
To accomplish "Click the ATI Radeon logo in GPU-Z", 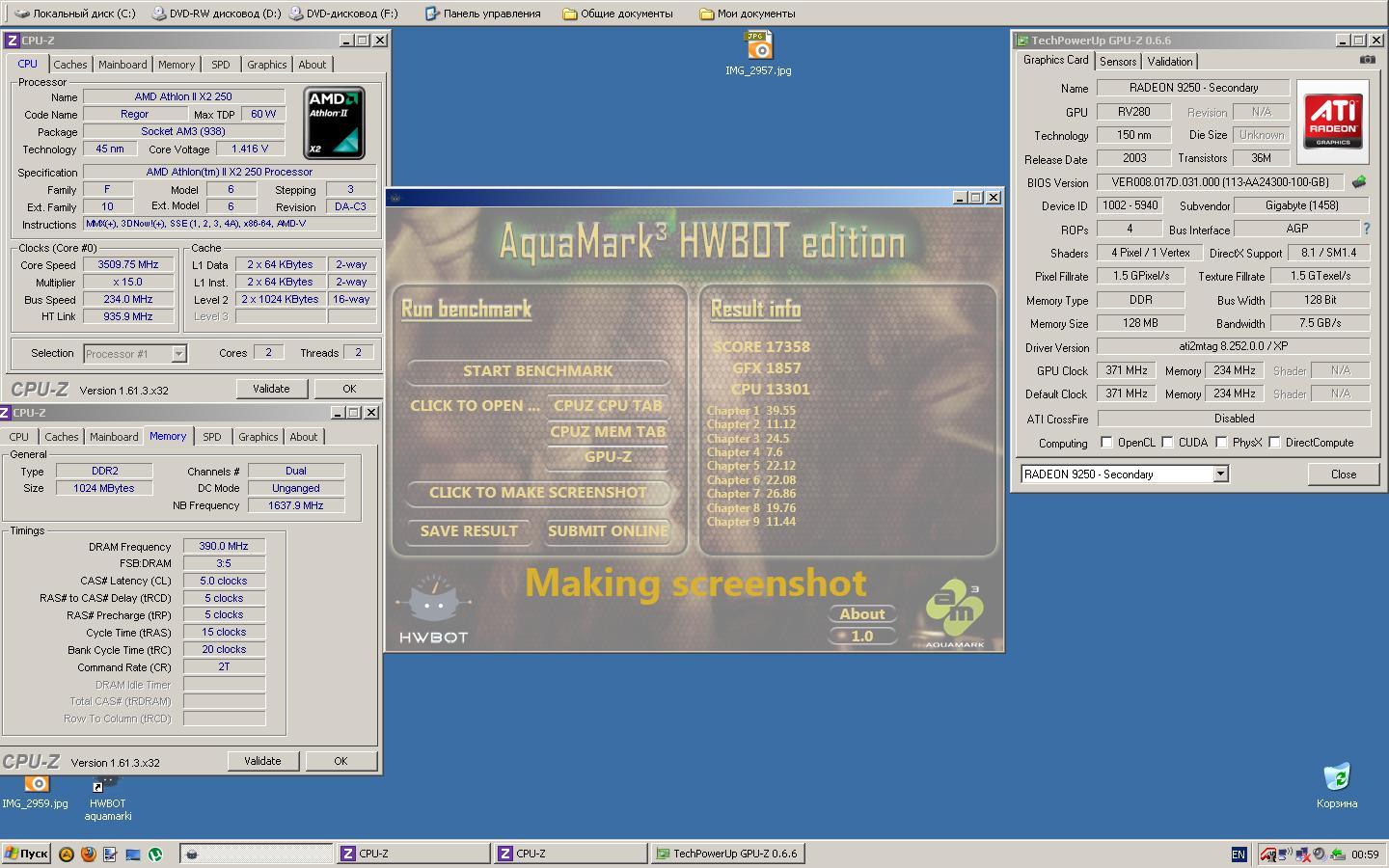I will [1333, 122].
